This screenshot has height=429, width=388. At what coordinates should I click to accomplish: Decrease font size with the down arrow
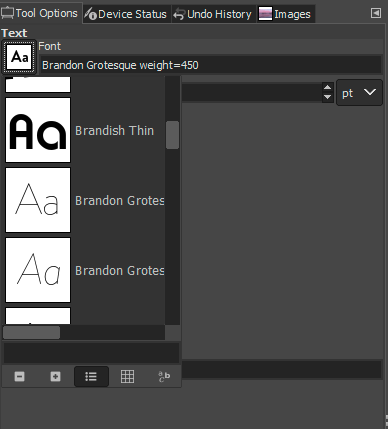click(x=328, y=97)
